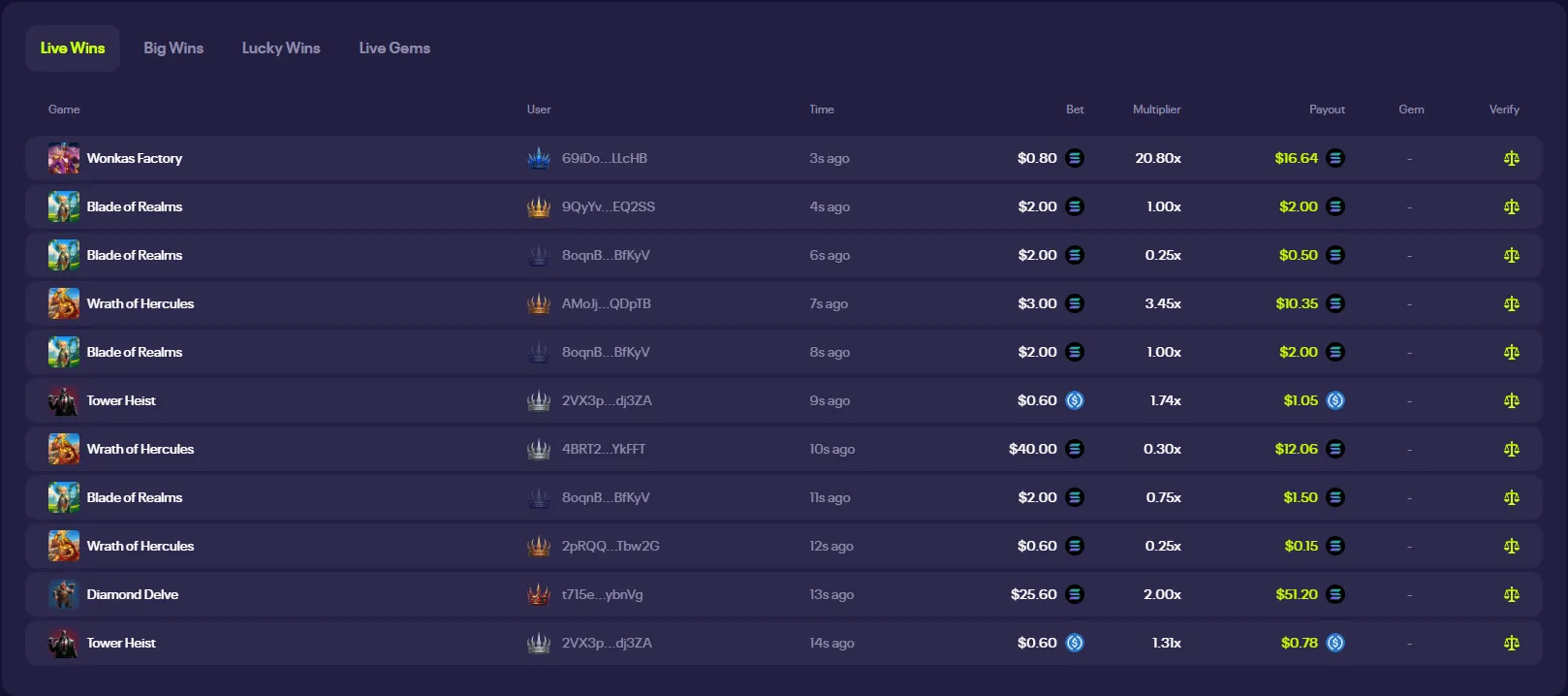Click username t715e...ybnVg

point(603,594)
